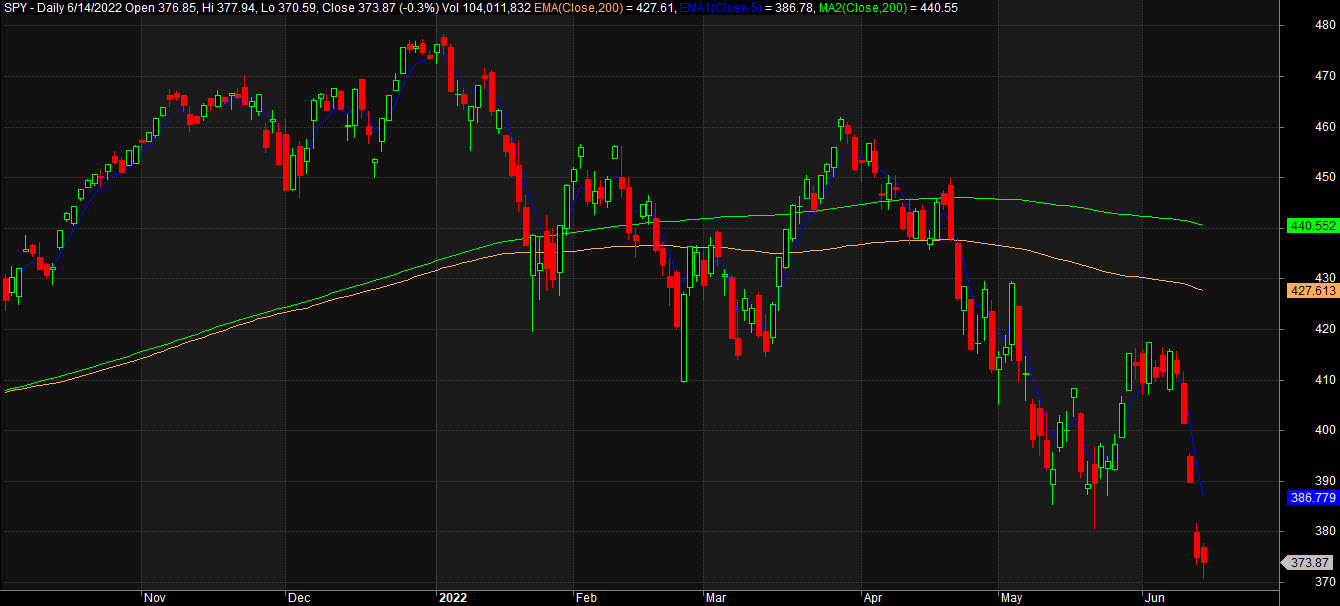Image resolution: width=1340 pixels, height=606 pixels.
Task: Click the Feb label on the date axis
Action: pyautogui.click(x=586, y=597)
